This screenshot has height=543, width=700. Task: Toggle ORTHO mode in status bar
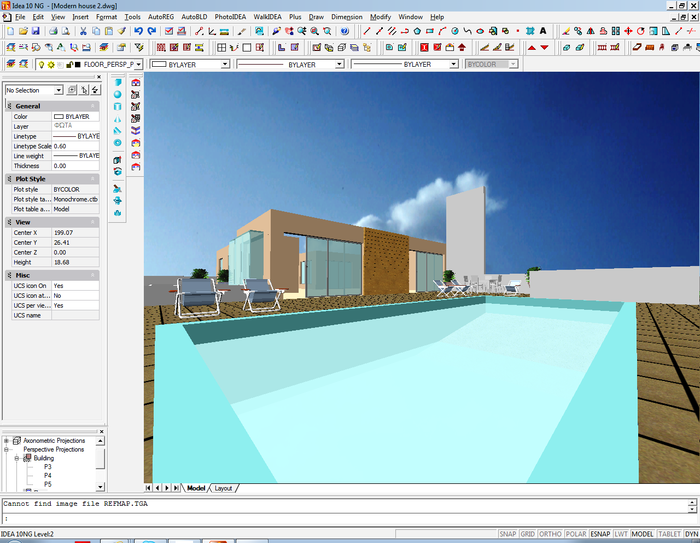pyautogui.click(x=552, y=534)
